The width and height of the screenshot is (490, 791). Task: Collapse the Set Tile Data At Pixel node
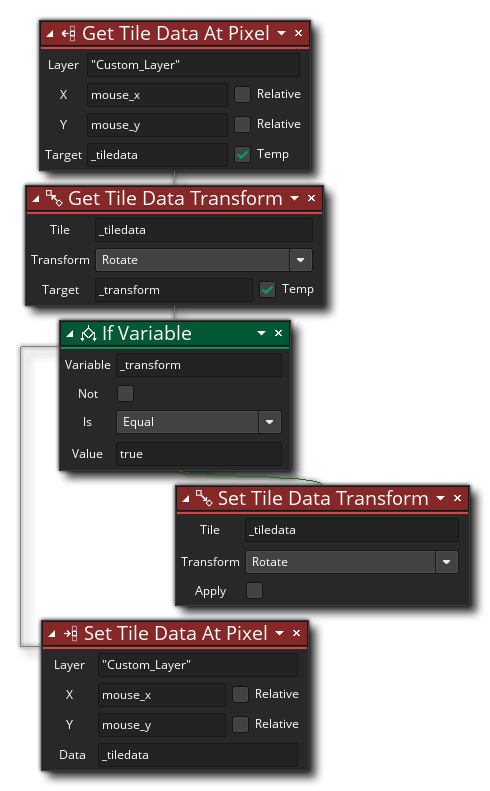pos(51,634)
